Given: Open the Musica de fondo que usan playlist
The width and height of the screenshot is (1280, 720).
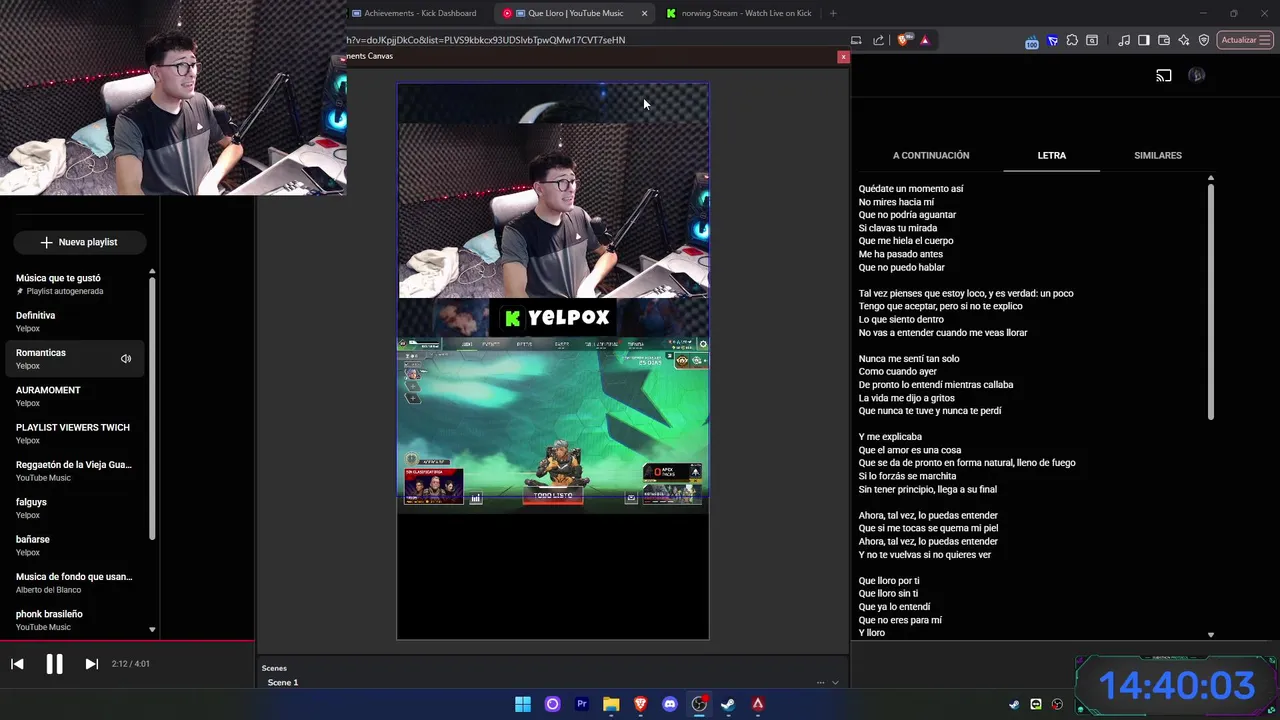Looking at the screenshot, I should click(75, 583).
